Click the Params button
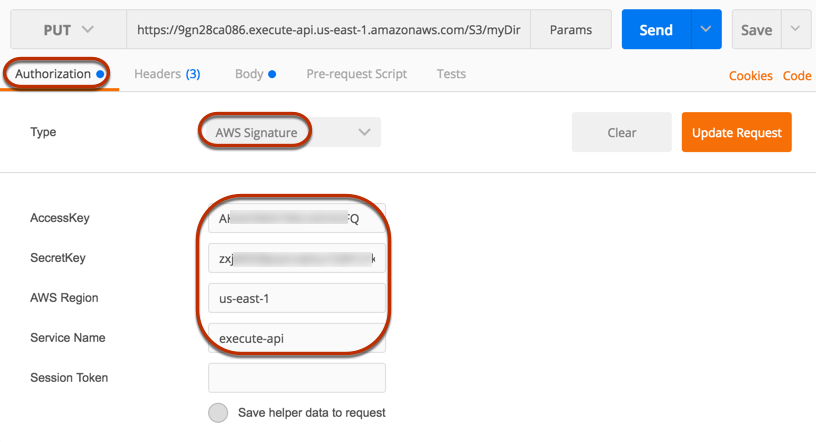816x442 pixels. [x=571, y=30]
